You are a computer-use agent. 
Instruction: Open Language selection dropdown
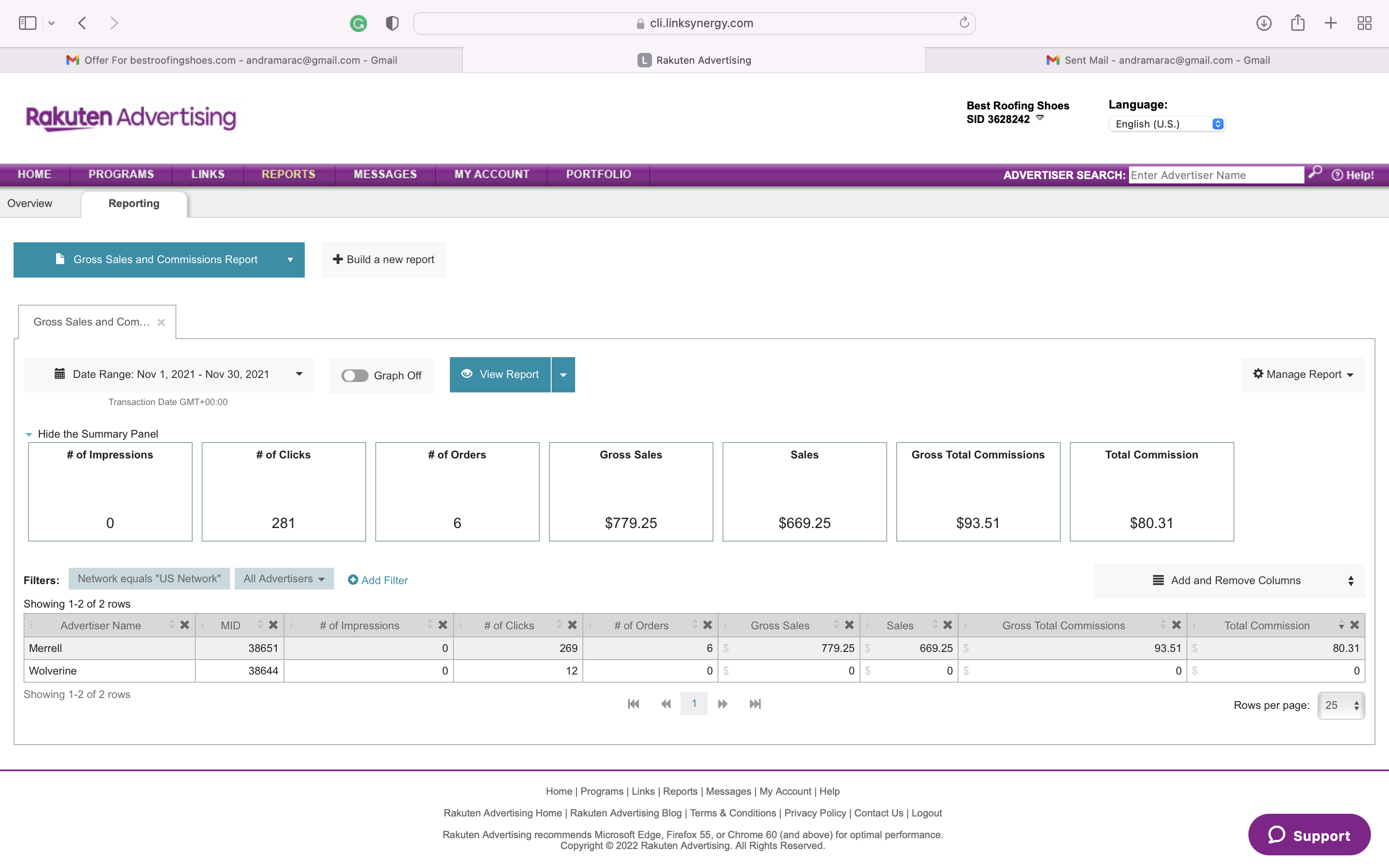(1167, 124)
